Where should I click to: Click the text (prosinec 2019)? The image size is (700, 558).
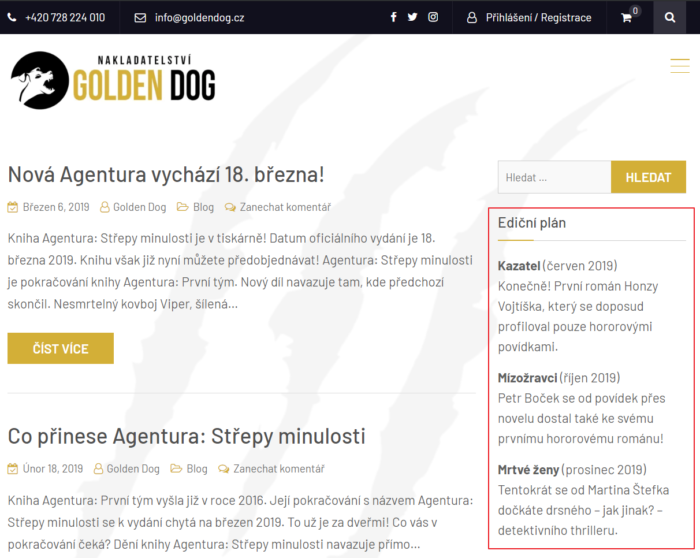pos(604,470)
